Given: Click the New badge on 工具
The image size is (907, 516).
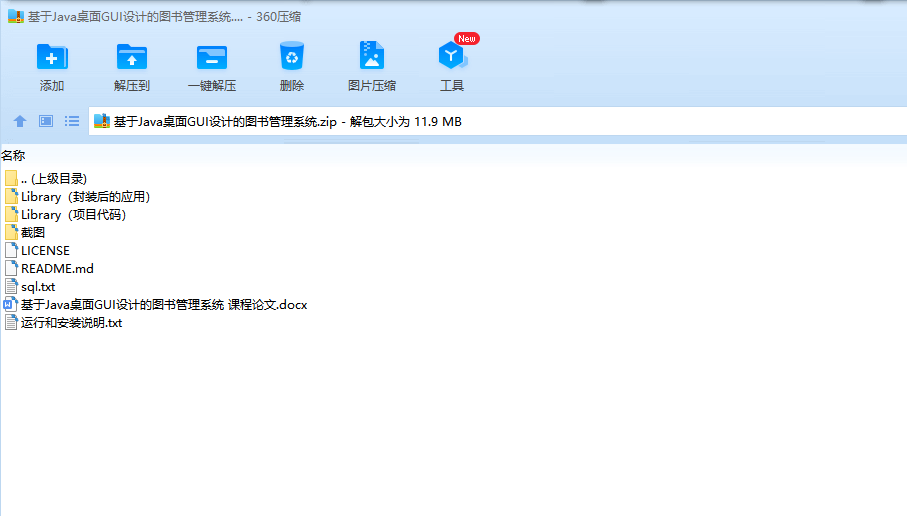Looking at the screenshot, I should [x=467, y=39].
